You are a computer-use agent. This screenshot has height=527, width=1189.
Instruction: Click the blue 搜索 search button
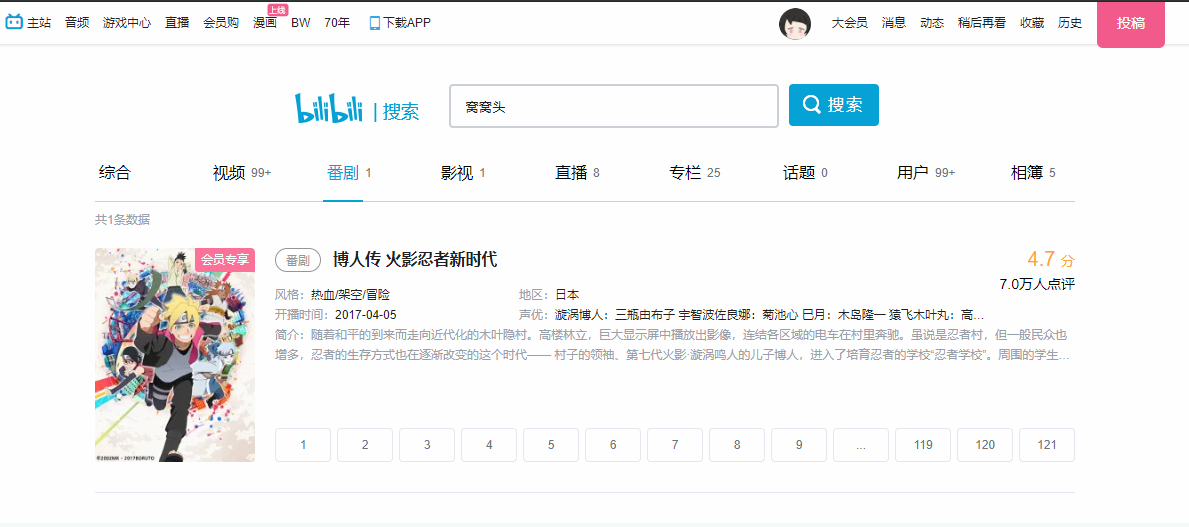point(833,105)
